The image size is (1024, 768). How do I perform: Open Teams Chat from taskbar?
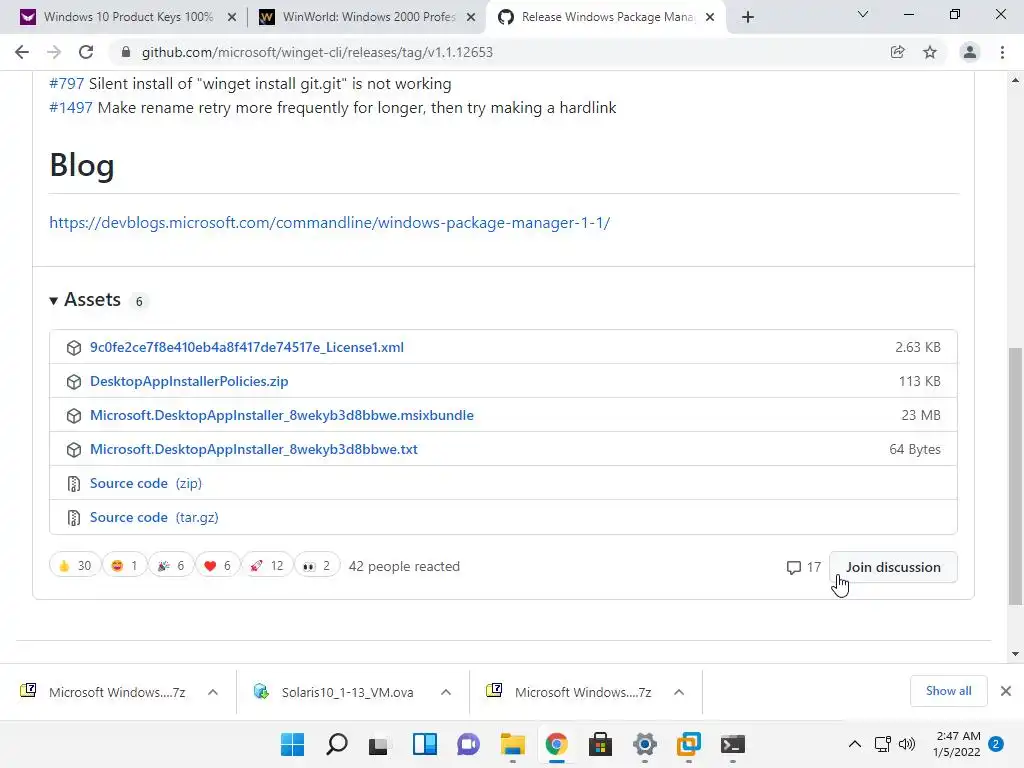tap(468, 744)
